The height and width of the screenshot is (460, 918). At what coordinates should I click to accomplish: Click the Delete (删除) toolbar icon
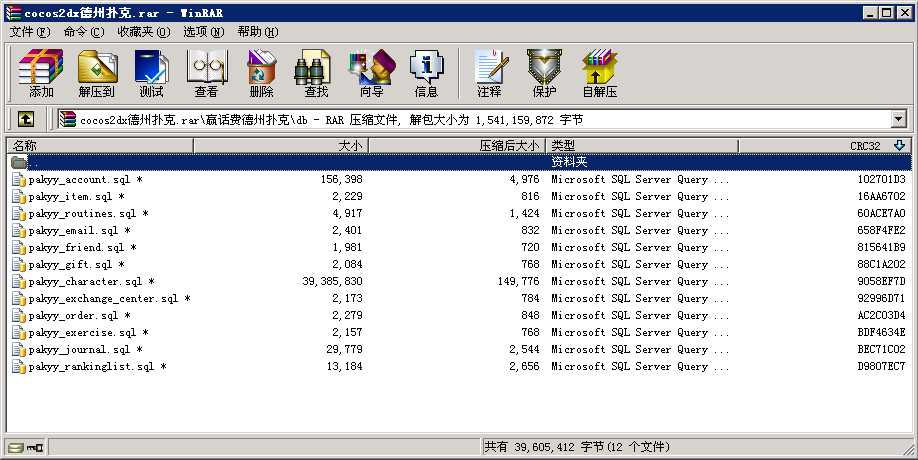tap(261, 74)
